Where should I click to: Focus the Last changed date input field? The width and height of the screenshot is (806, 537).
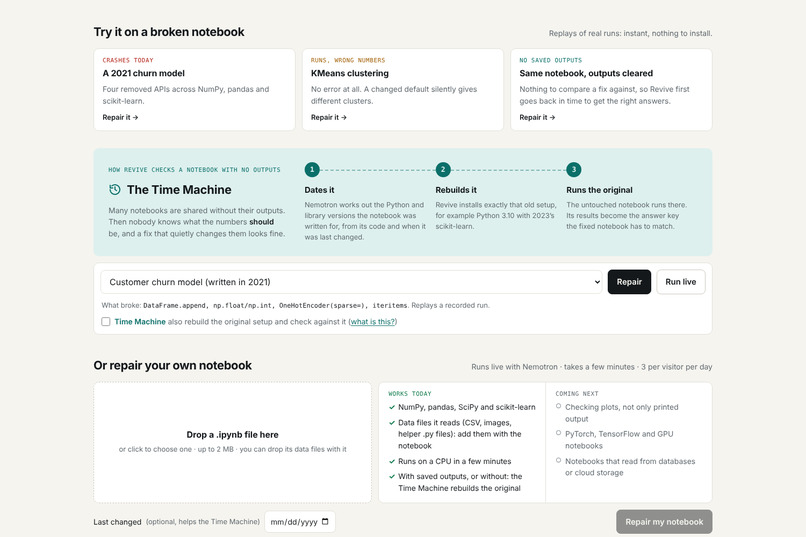coord(300,522)
